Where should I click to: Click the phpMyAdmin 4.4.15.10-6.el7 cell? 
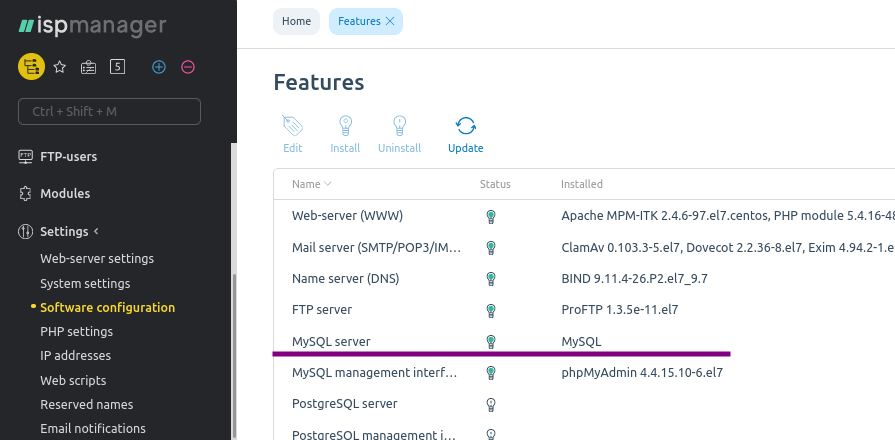click(x=642, y=373)
